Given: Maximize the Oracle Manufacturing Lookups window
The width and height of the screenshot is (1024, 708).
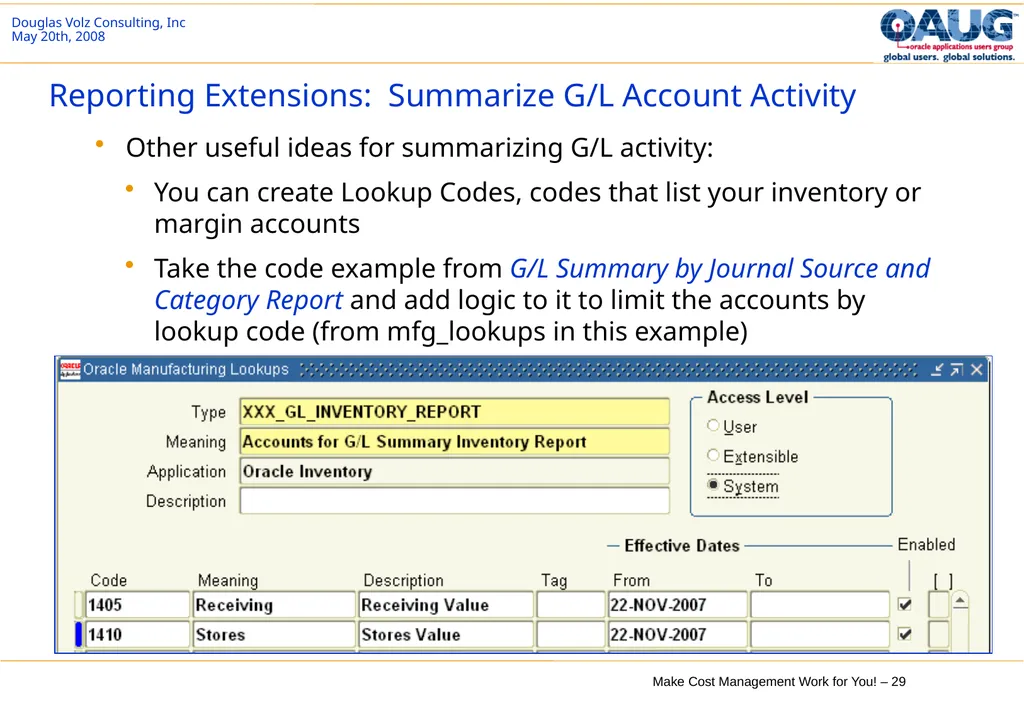Looking at the screenshot, I should point(957,370).
